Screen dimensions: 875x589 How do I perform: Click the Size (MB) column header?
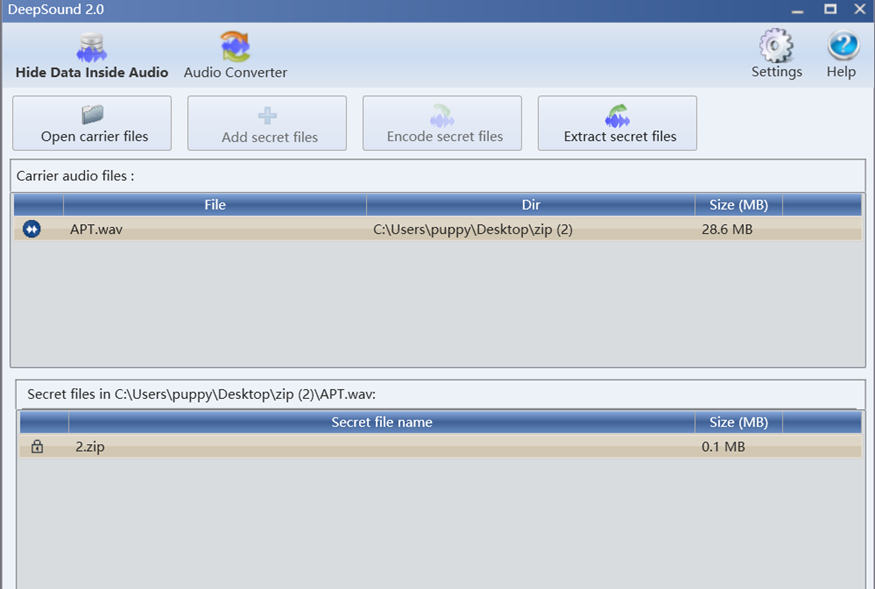(x=738, y=204)
